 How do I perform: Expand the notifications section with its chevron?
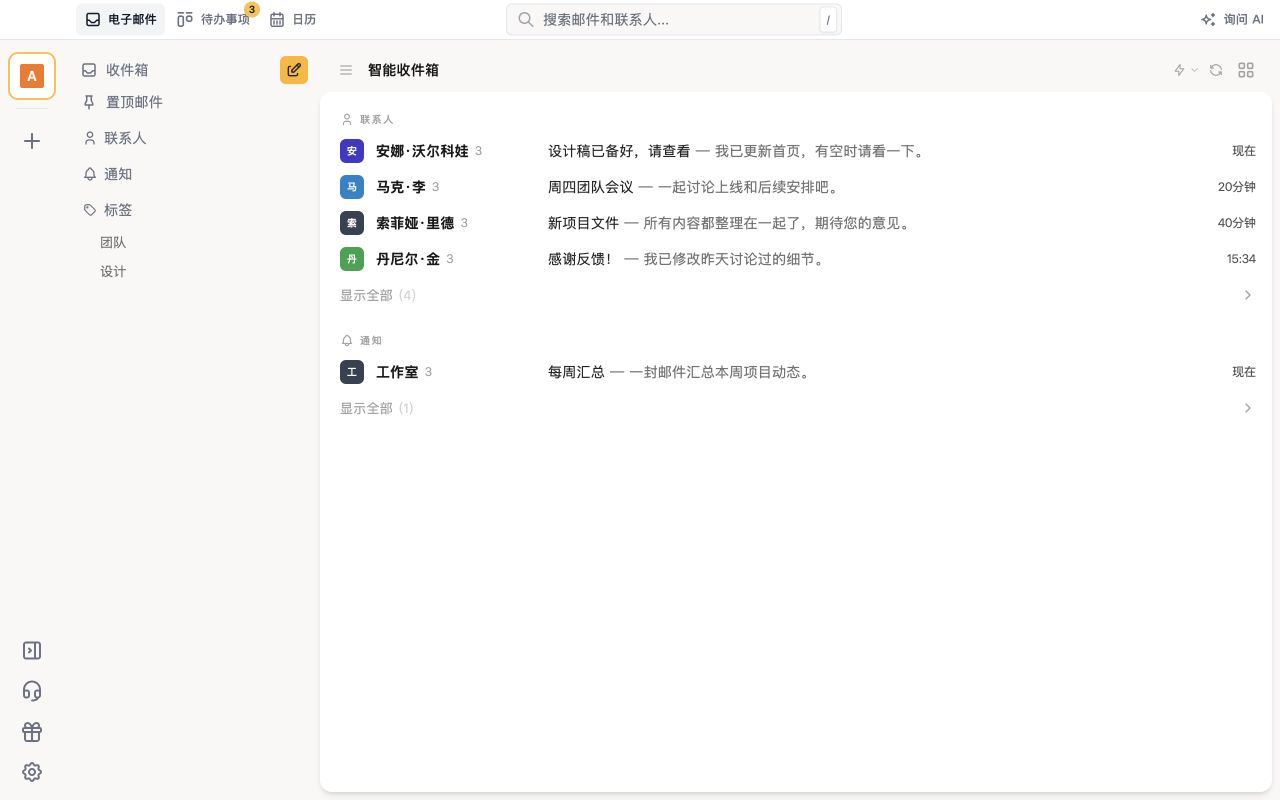tap(1248, 408)
